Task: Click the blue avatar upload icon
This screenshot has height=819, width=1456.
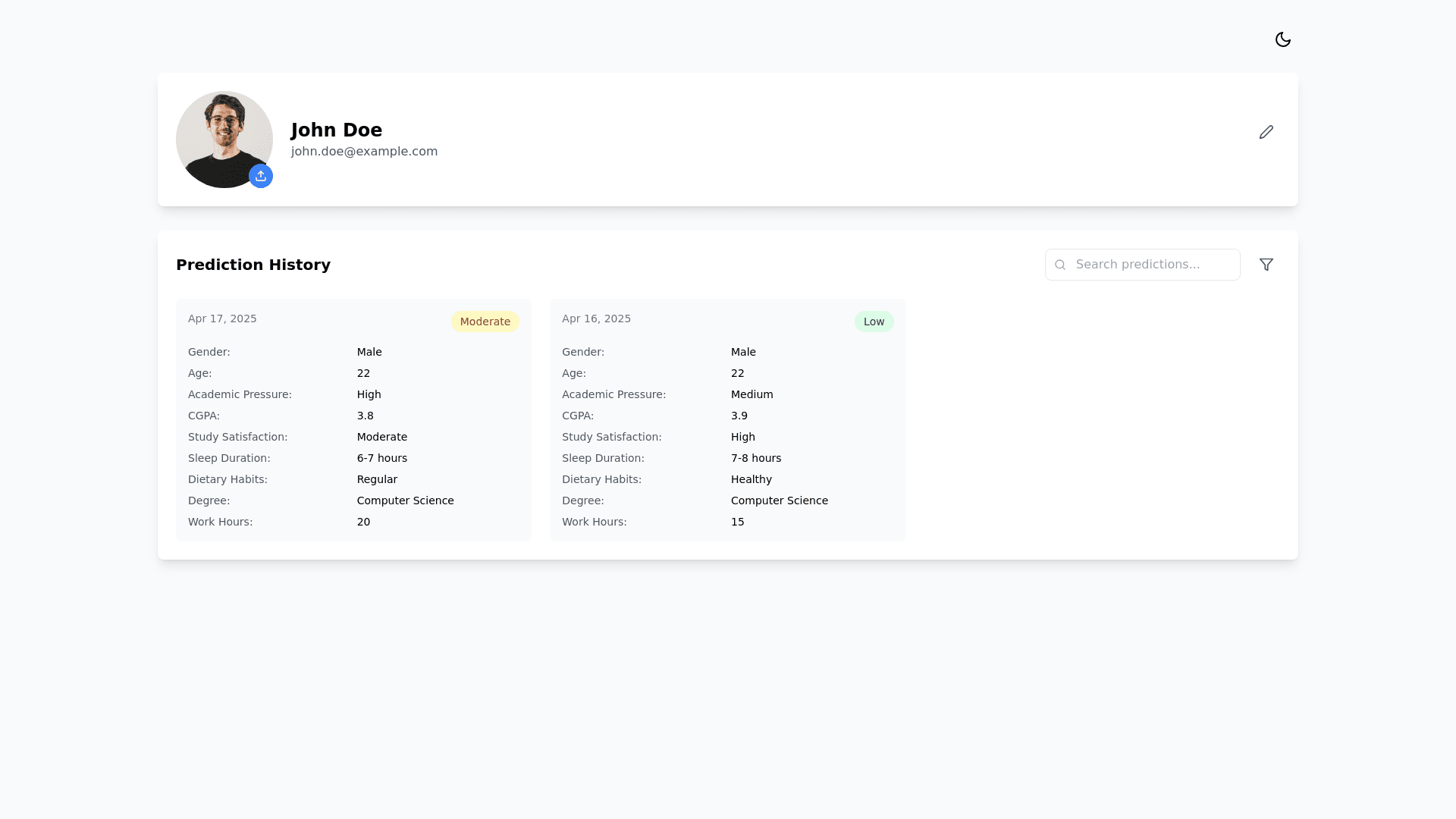Action: (261, 176)
